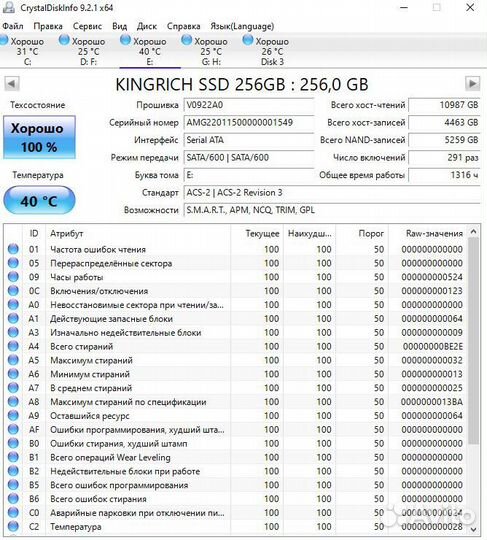487x540 pixels.
Task: Click status icon of attribute A0
Action: click(13, 304)
